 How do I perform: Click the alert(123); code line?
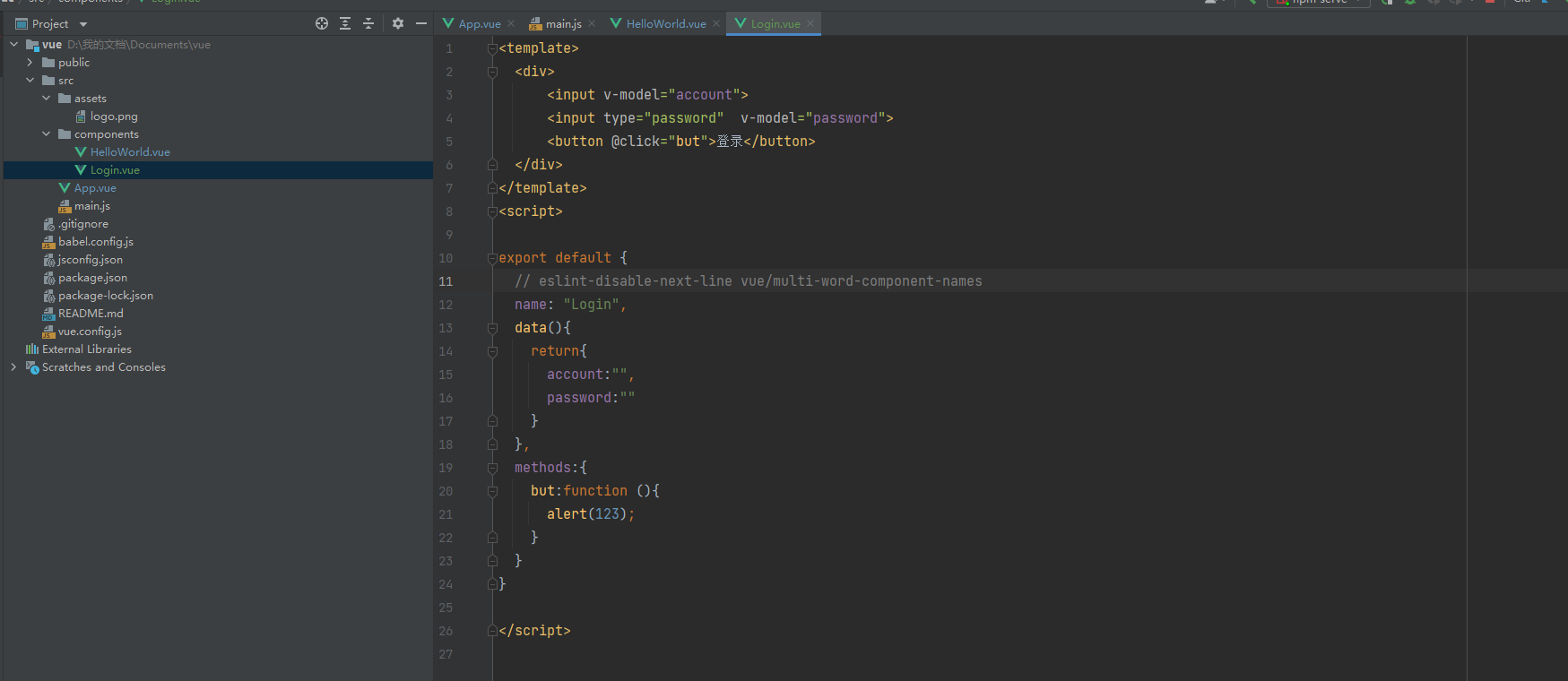point(591,514)
